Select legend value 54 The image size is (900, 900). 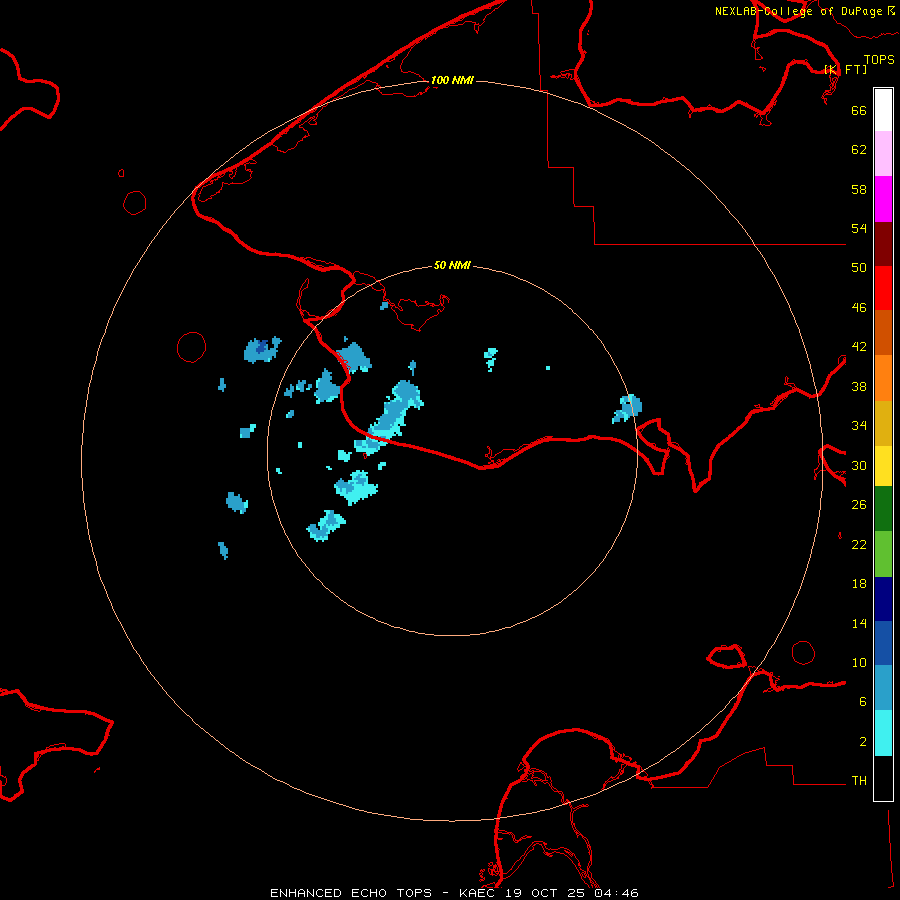pyautogui.click(x=859, y=228)
